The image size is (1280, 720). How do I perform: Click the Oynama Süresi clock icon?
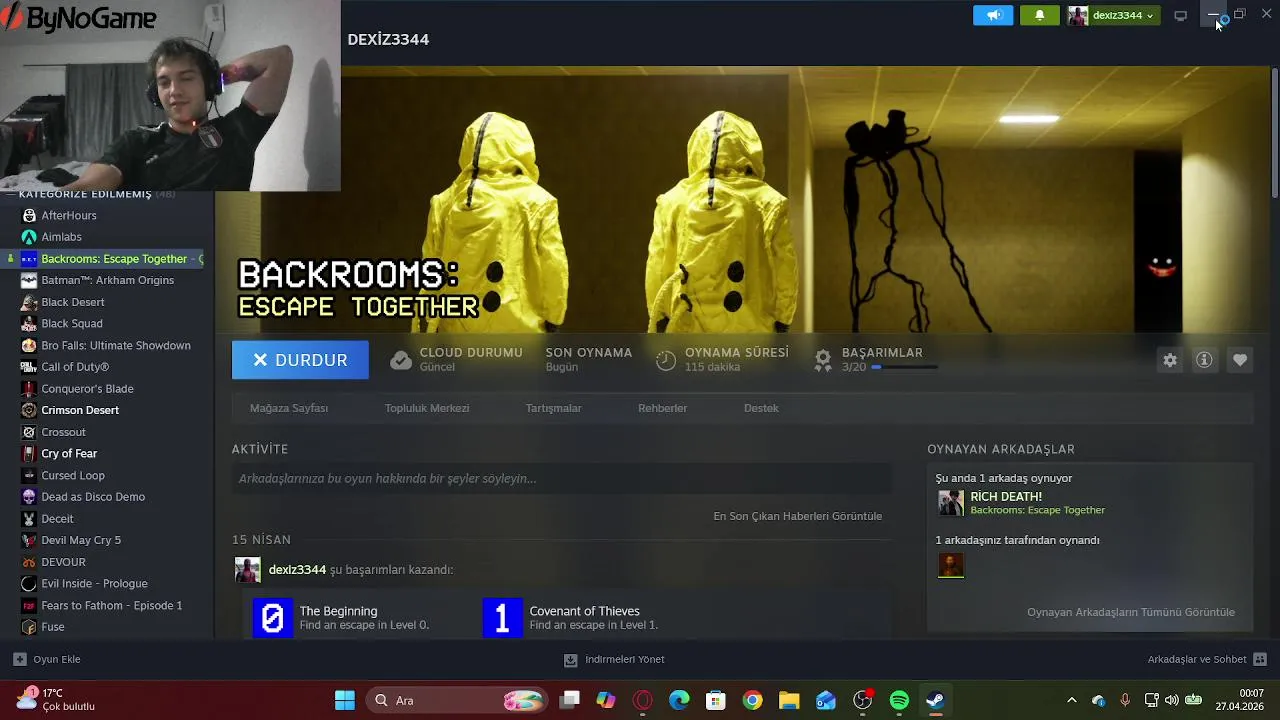click(666, 360)
